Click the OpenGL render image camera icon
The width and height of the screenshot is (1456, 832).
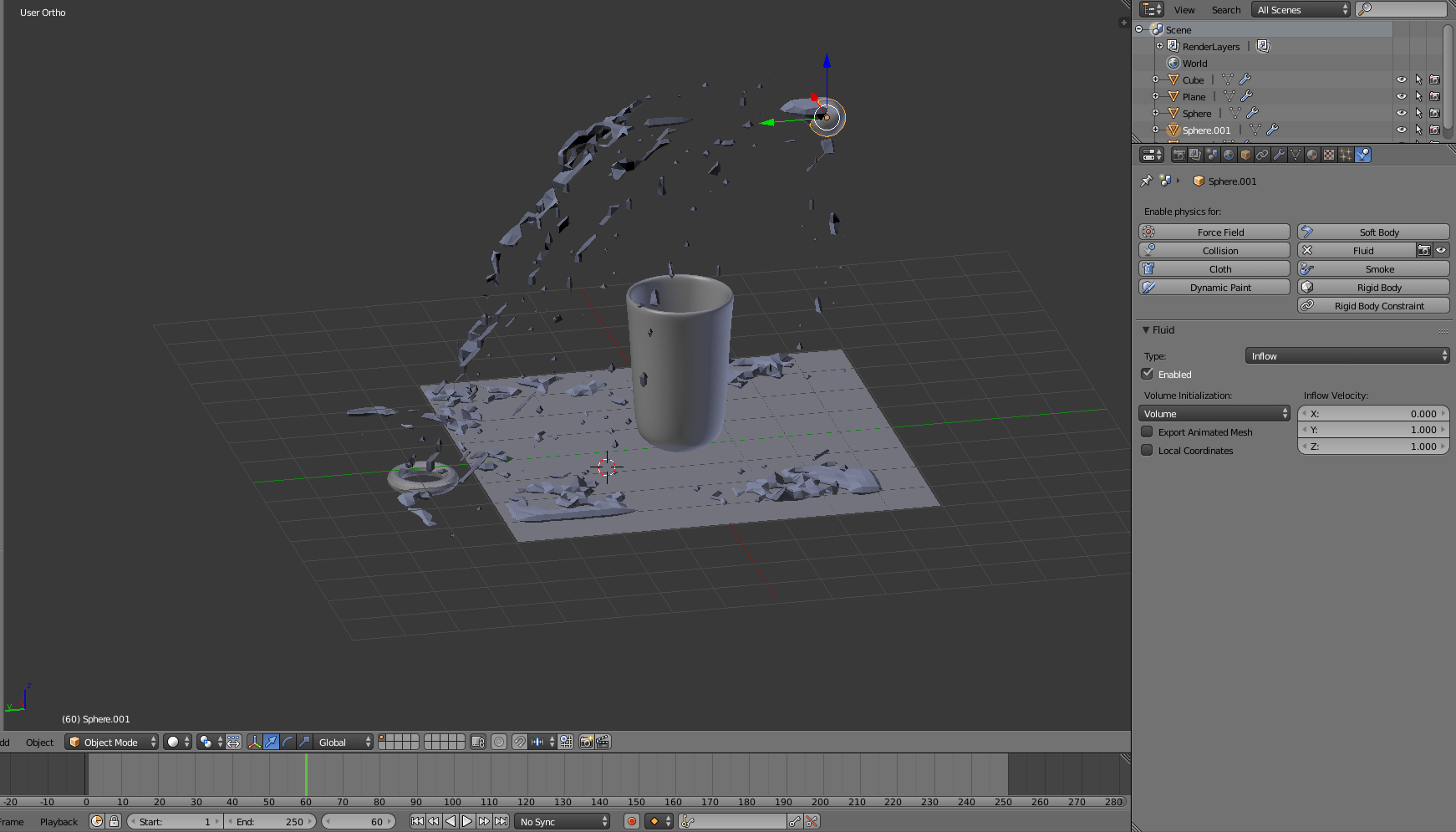click(x=587, y=742)
